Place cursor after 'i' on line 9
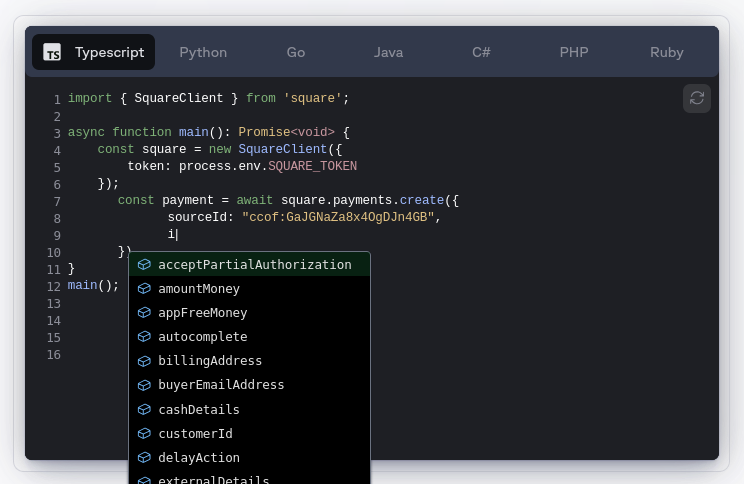Screen dimensions: 744x484 point(176,234)
